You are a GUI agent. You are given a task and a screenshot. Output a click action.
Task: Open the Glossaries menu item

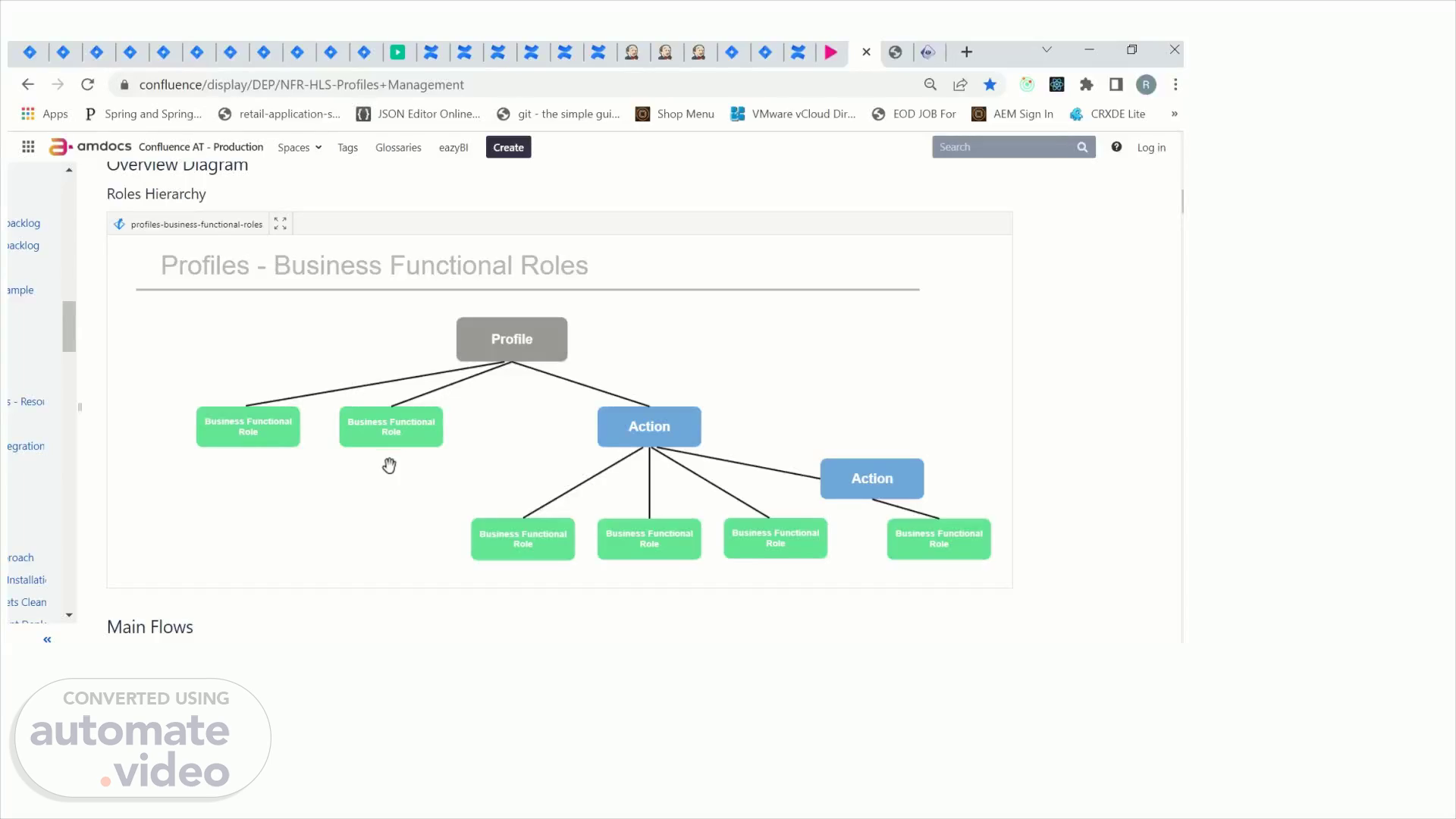398,148
